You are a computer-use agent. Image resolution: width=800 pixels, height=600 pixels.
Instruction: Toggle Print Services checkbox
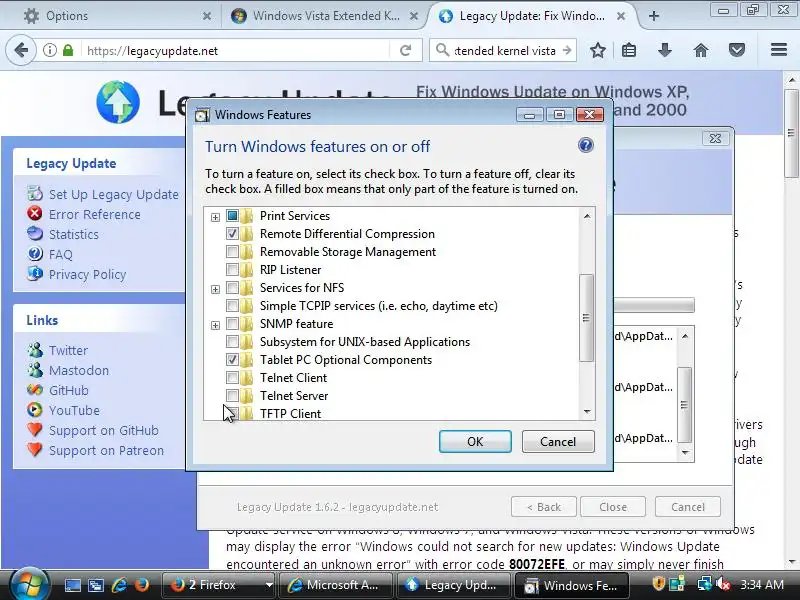pos(232,216)
